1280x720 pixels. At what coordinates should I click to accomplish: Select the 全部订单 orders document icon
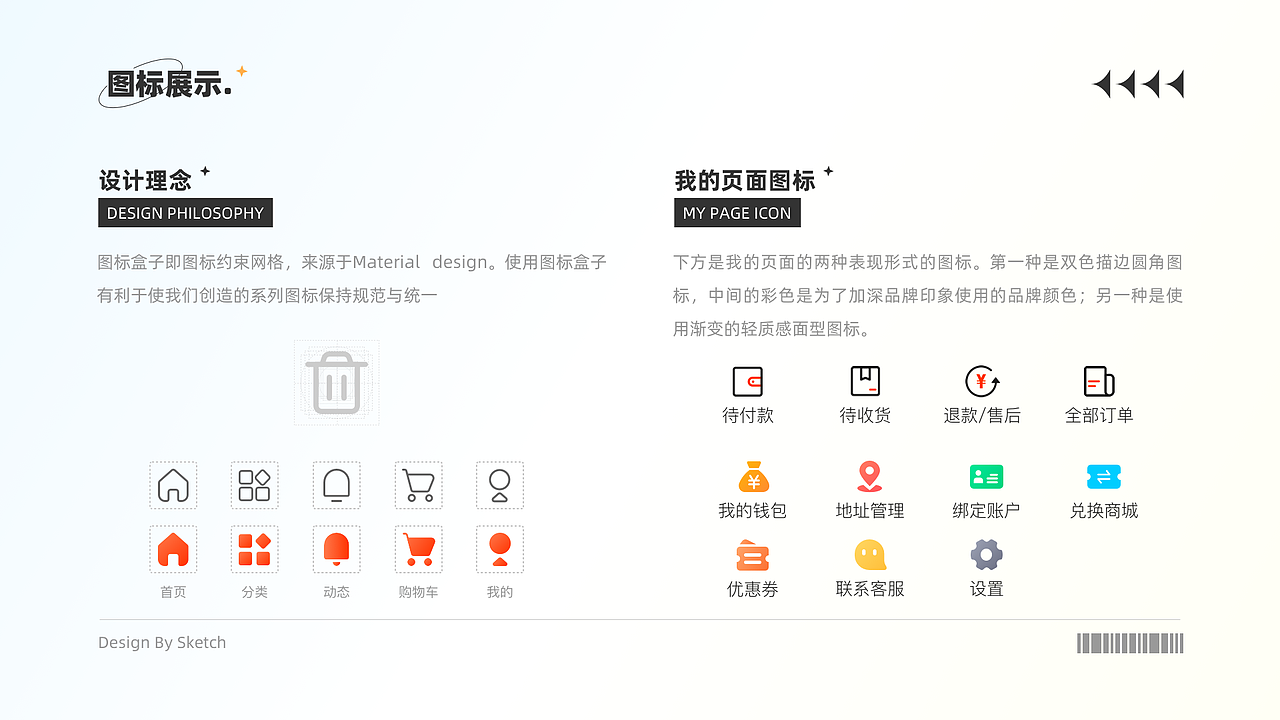pos(1099,380)
